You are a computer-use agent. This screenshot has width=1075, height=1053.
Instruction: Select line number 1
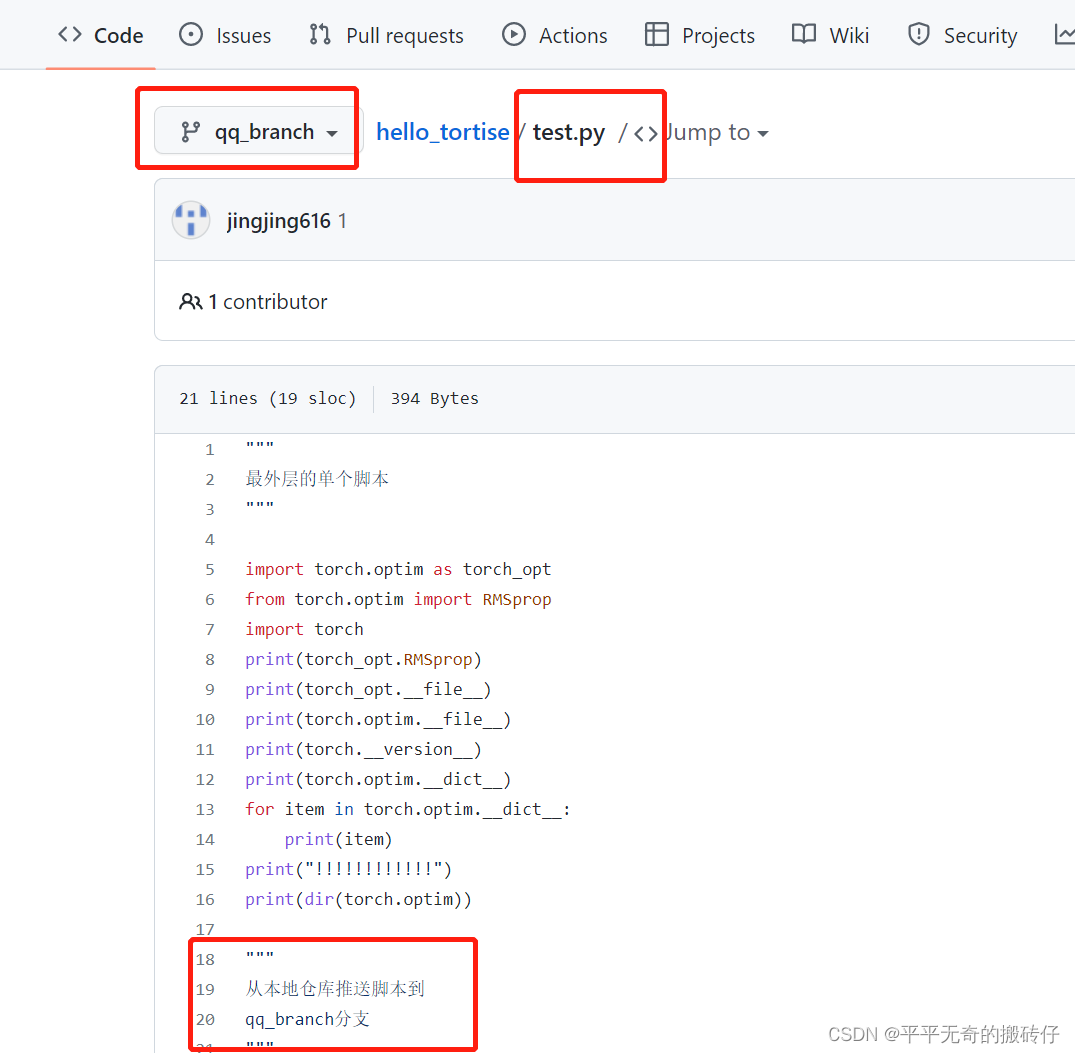click(210, 450)
